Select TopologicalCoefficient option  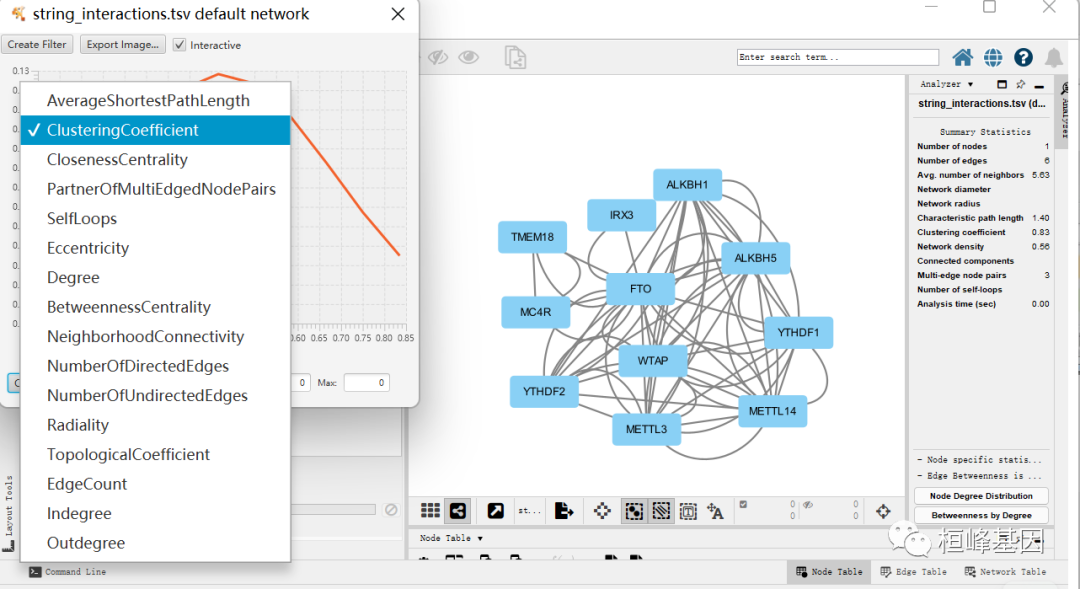(x=156, y=455)
